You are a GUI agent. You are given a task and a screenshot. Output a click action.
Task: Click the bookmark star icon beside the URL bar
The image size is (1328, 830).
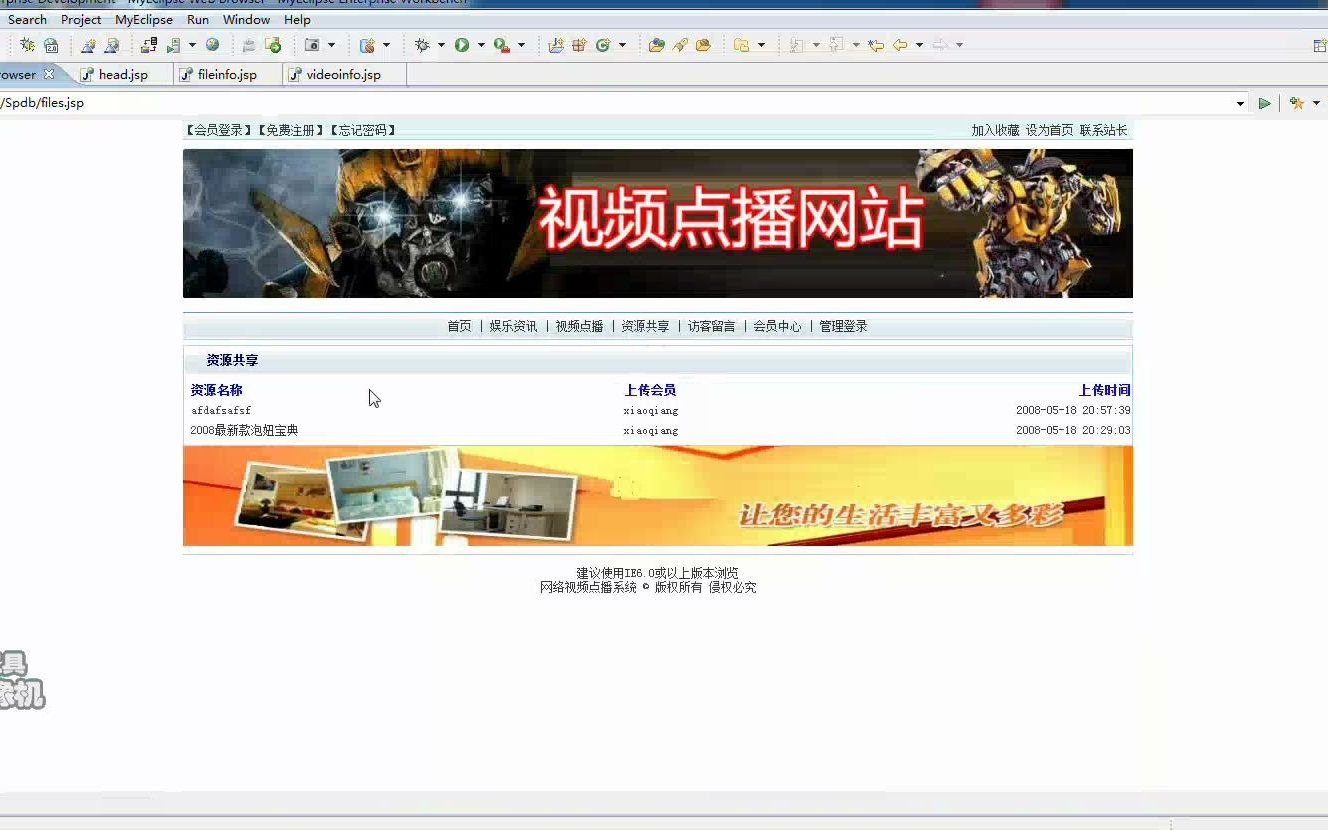point(1297,103)
